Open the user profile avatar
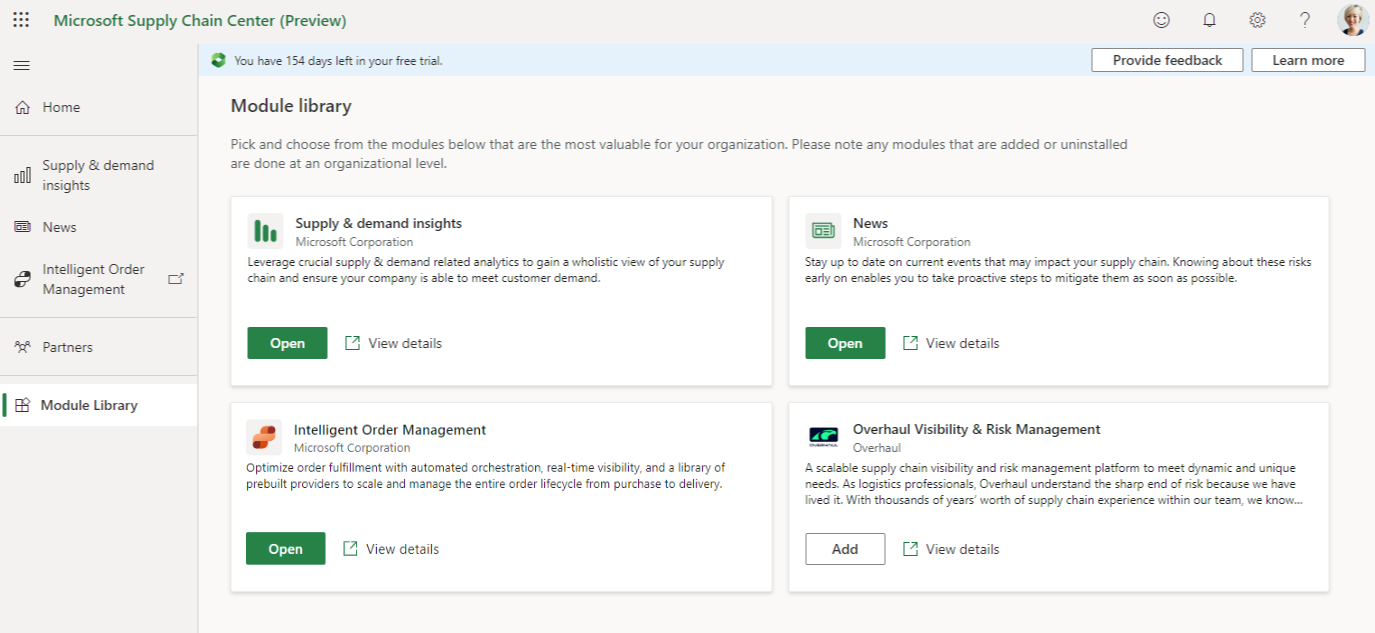 pyautogui.click(x=1353, y=20)
